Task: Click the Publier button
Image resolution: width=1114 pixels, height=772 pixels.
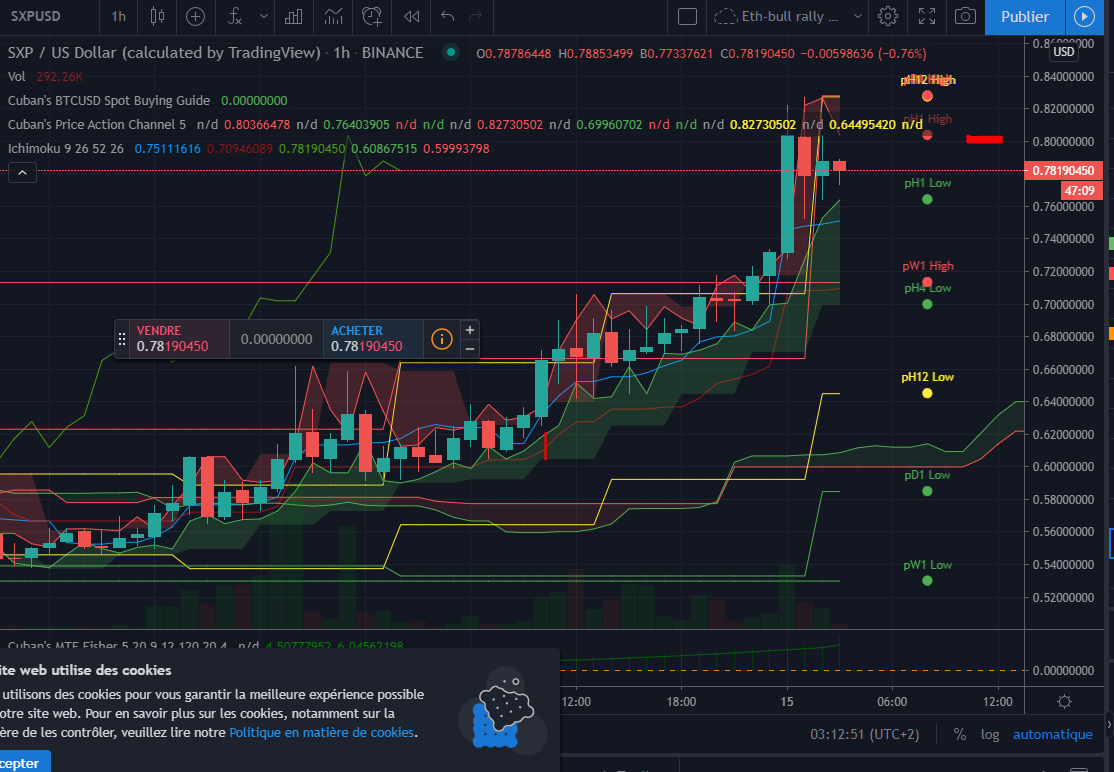Action: pos(1025,16)
